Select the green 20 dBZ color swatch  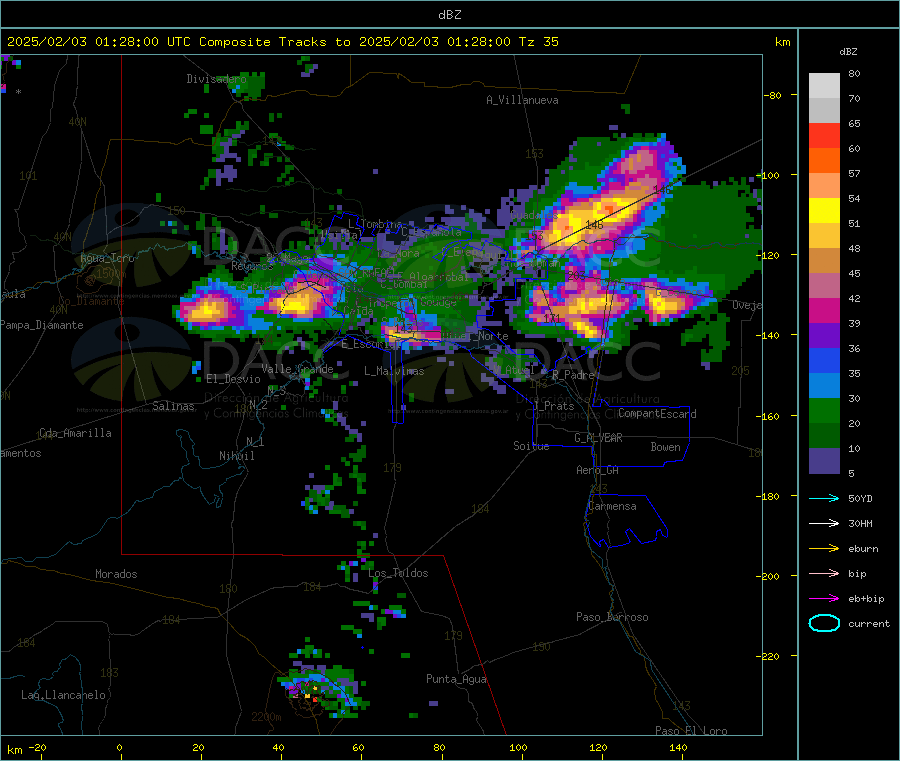(x=824, y=410)
